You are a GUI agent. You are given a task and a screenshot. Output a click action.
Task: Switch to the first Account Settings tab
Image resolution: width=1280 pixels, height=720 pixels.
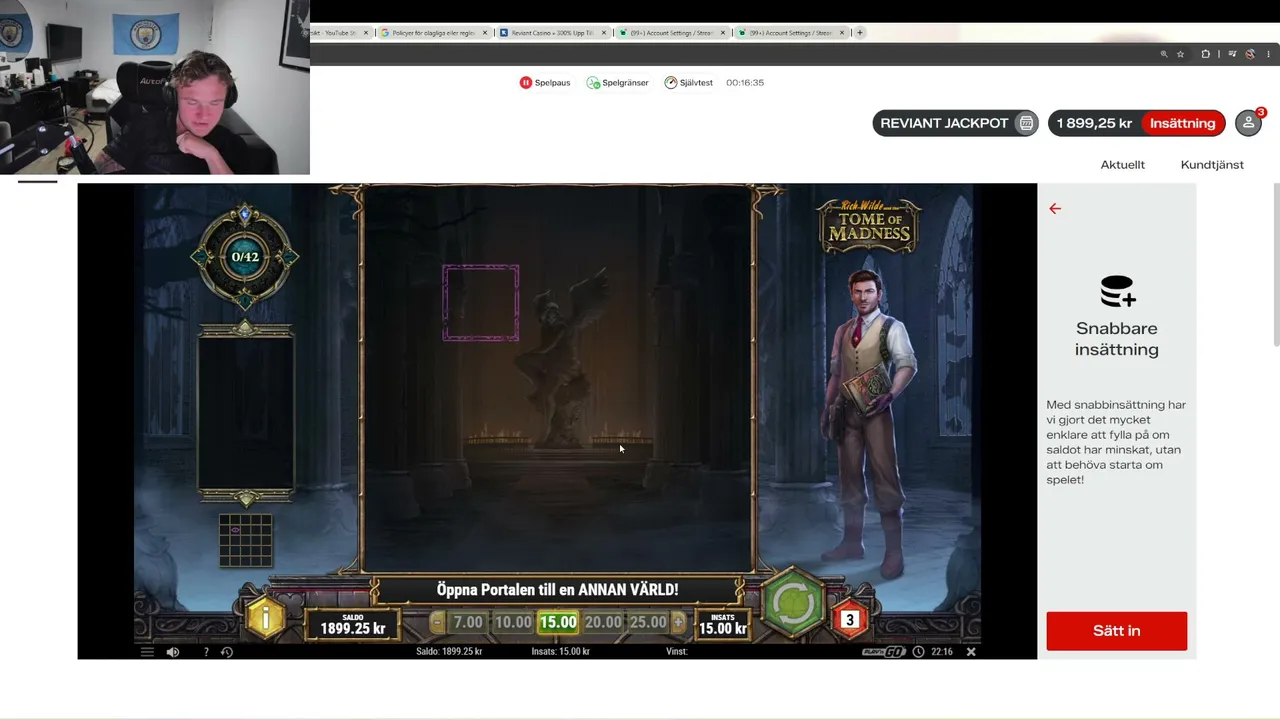[x=671, y=33]
